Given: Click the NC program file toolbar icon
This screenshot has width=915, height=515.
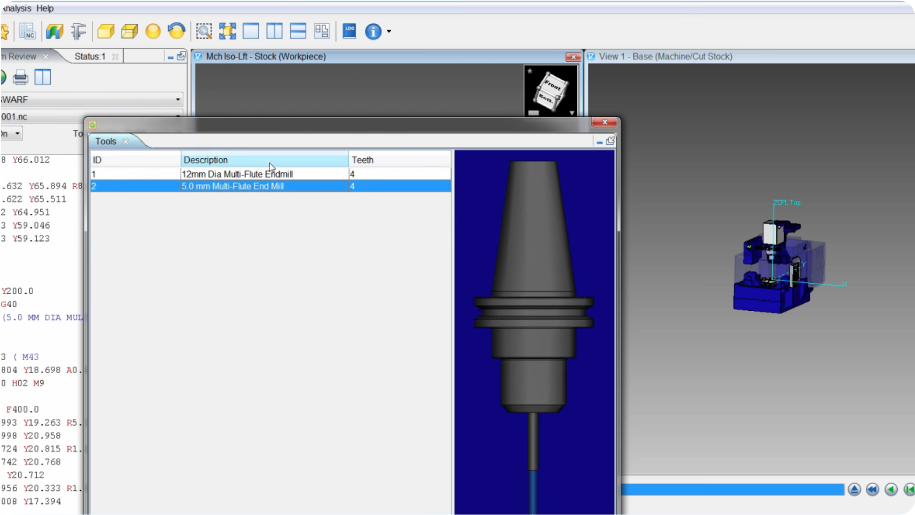Looking at the screenshot, I should tap(27, 31).
